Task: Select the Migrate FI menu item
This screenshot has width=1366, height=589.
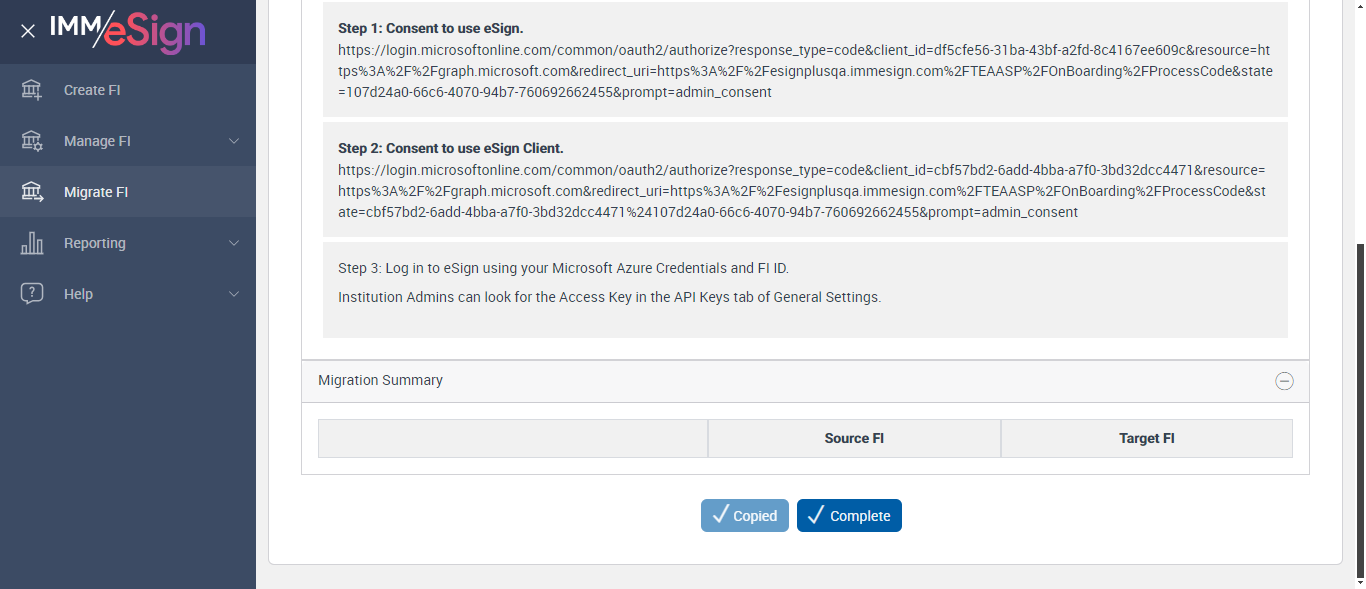Action: coord(96,192)
